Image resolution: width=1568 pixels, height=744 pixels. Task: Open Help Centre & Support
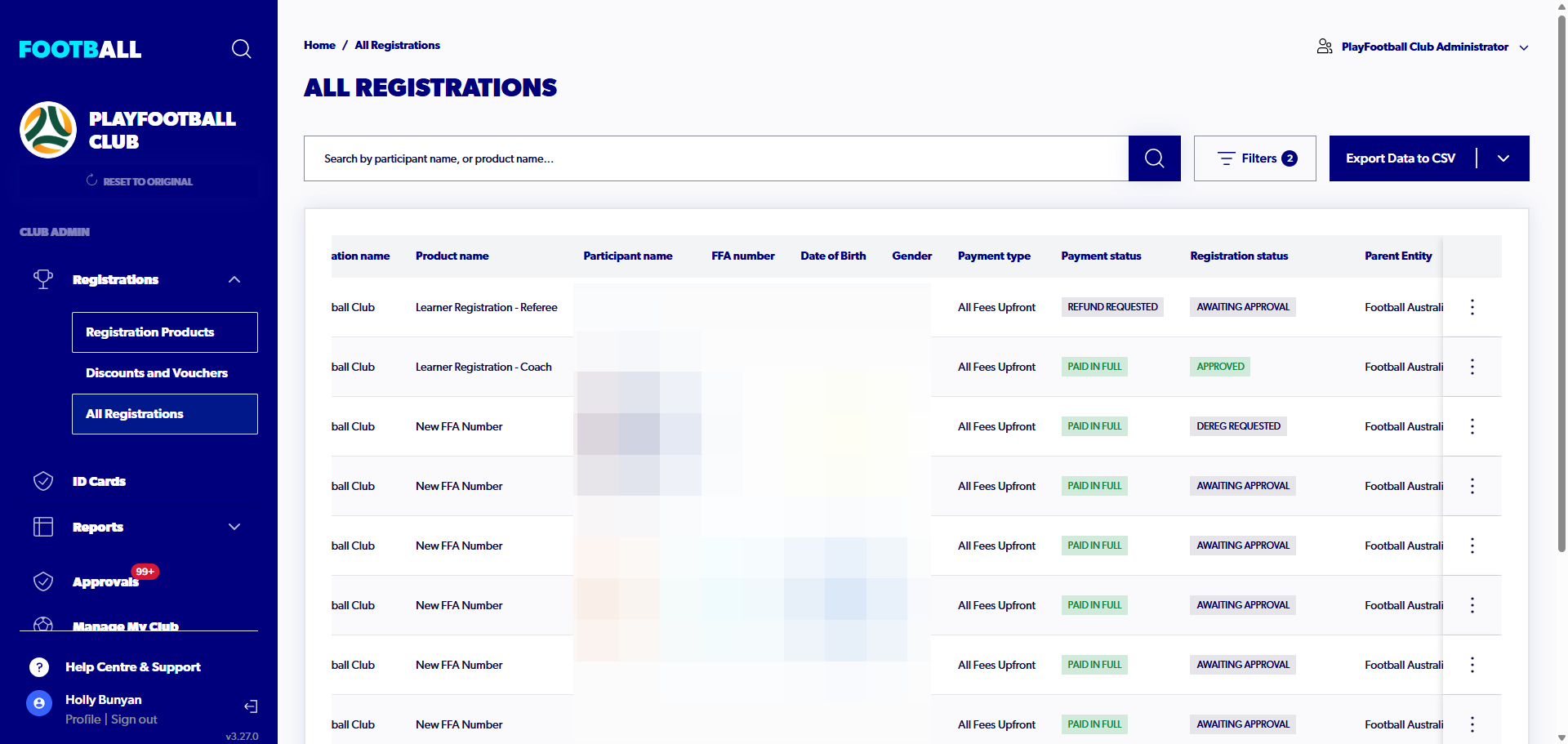133,667
